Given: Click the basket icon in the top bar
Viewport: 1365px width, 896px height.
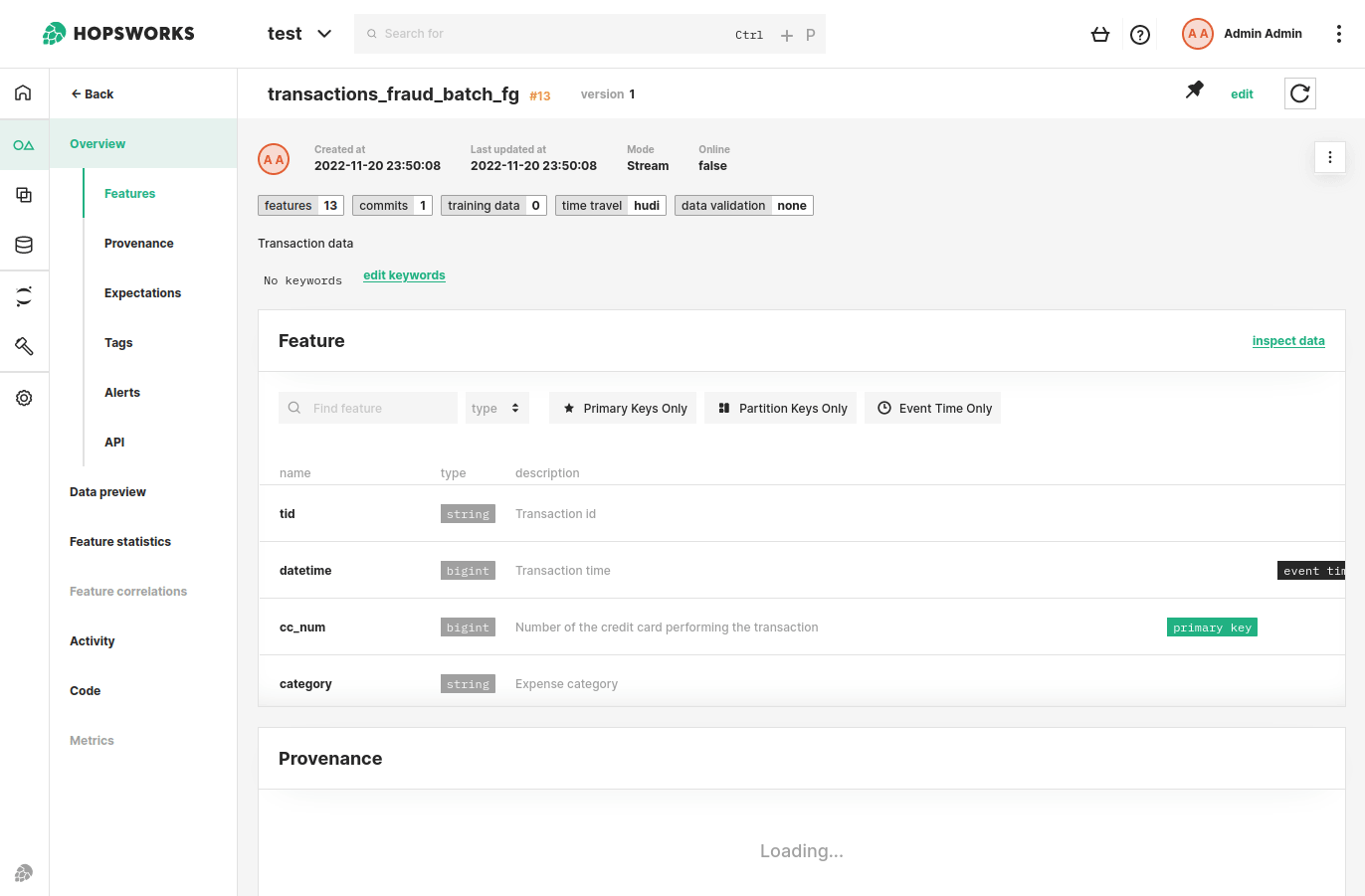Looking at the screenshot, I should coord(1100,34).
